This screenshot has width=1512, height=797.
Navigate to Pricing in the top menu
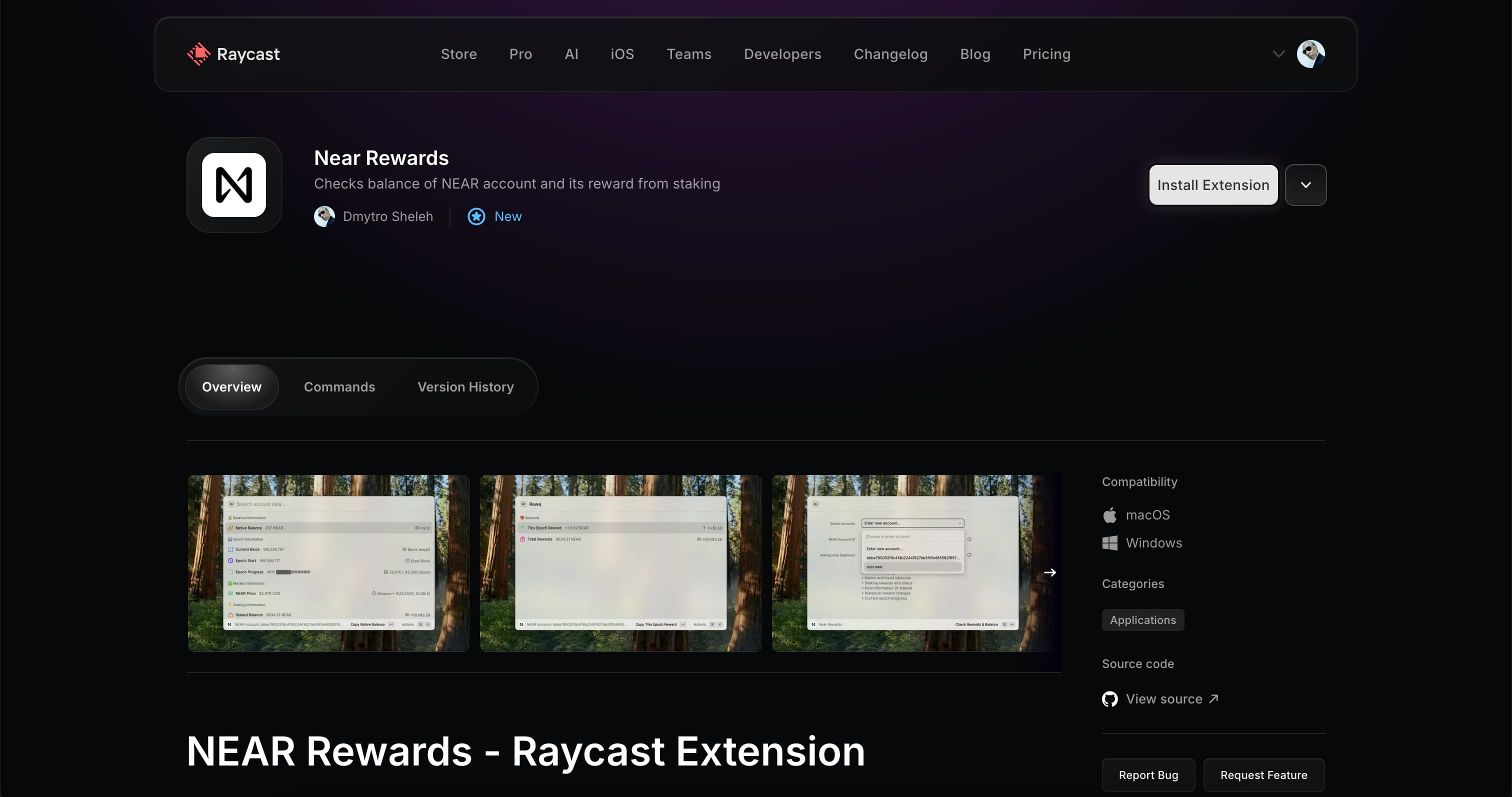click(x=1046, y=53)
